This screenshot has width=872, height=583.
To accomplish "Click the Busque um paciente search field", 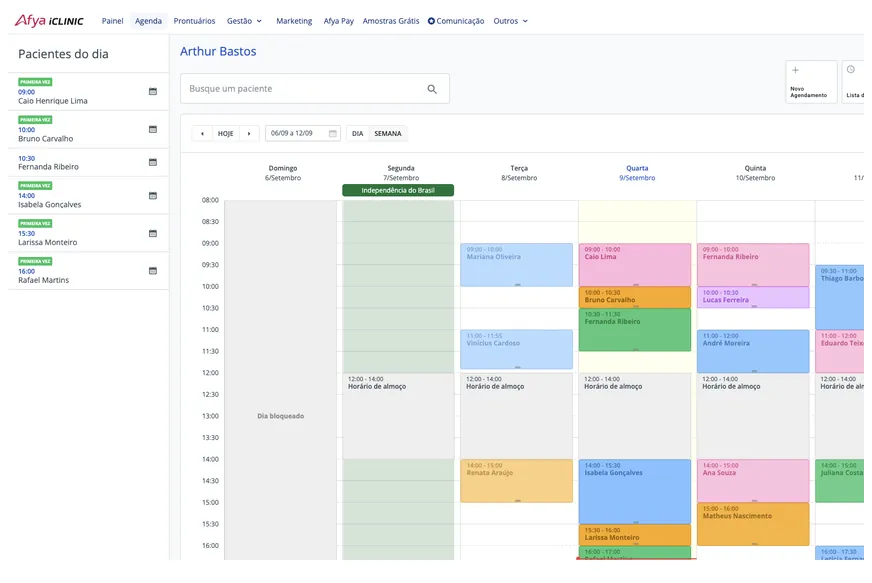I will pyautogui.click(x=315, y=88).
